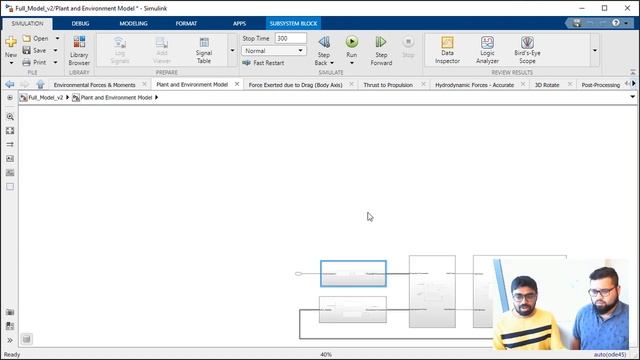Click Step Forward
Viewport: 640px width, 360px height.
[381, 51]
